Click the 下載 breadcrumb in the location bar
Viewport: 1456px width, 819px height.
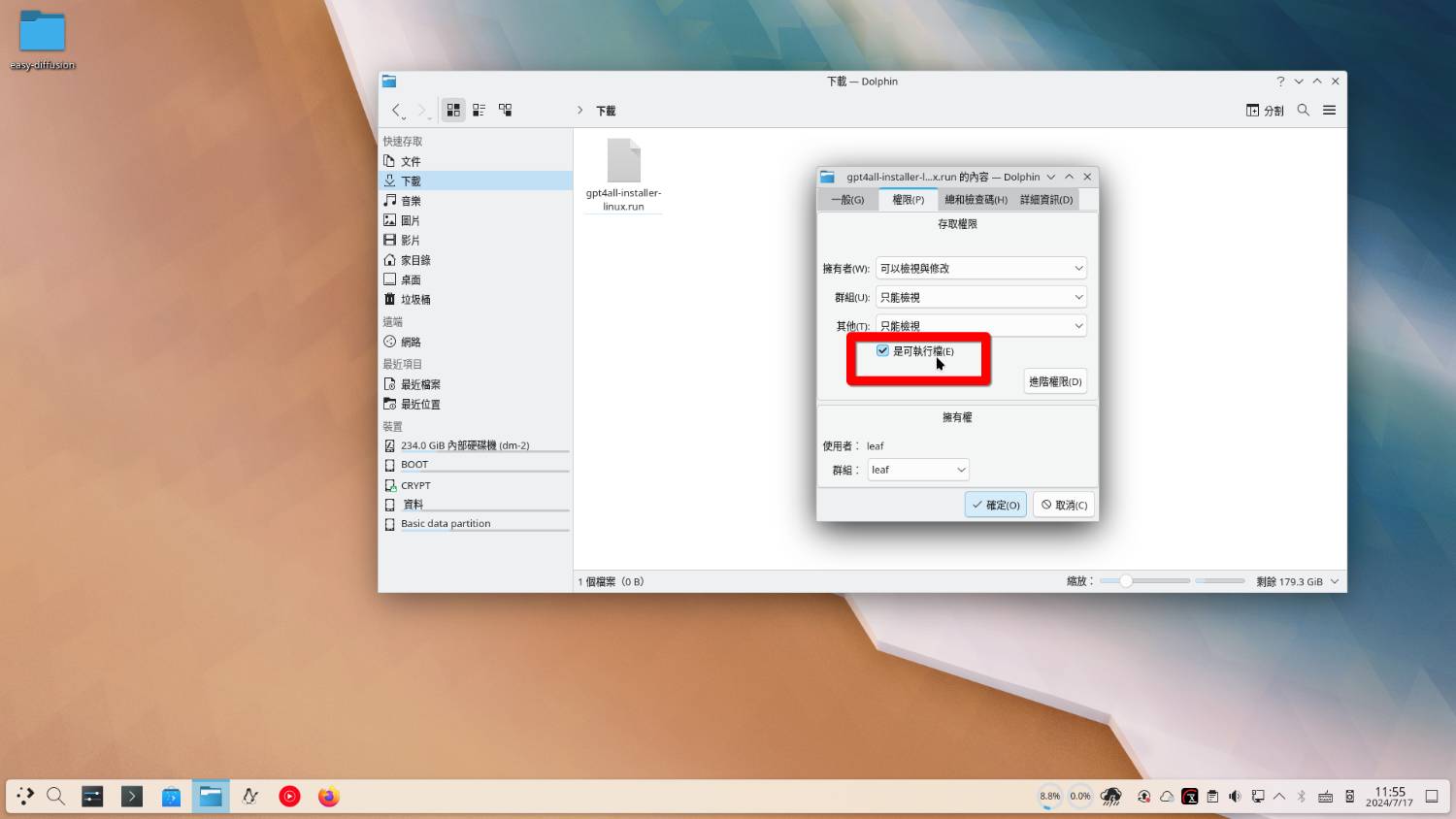606,111
